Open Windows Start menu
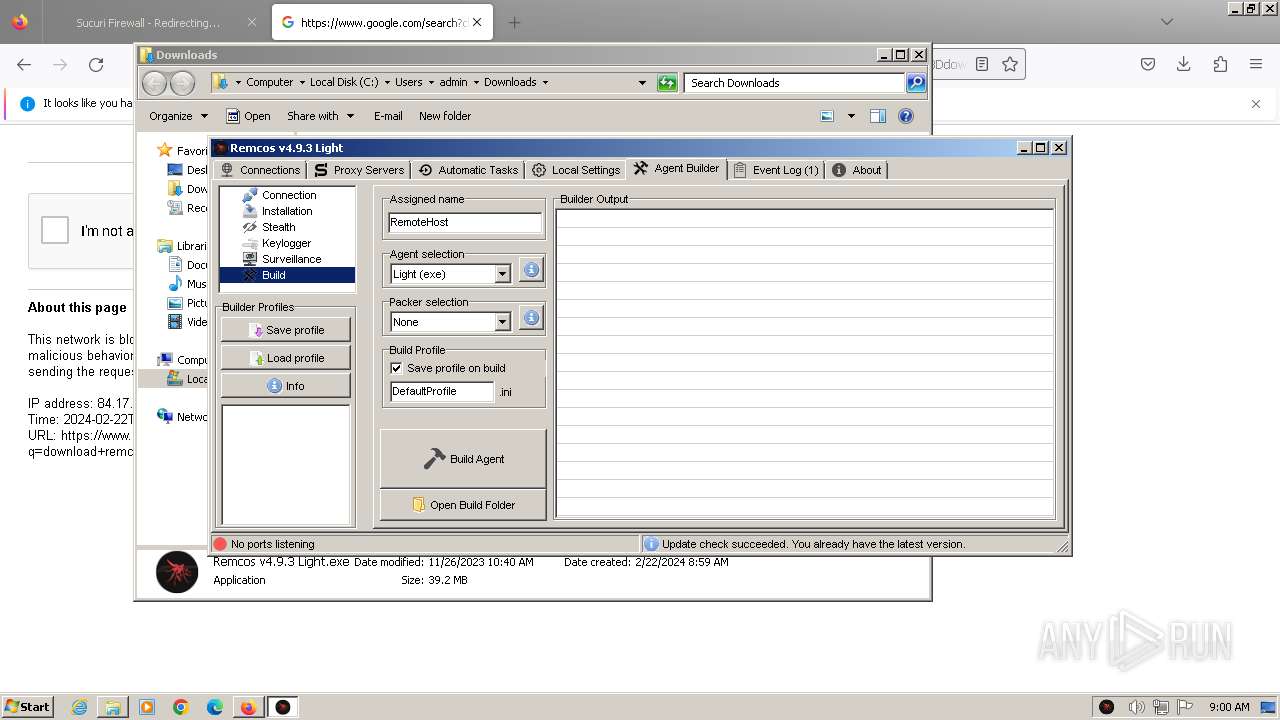 (x=28, y=706)
